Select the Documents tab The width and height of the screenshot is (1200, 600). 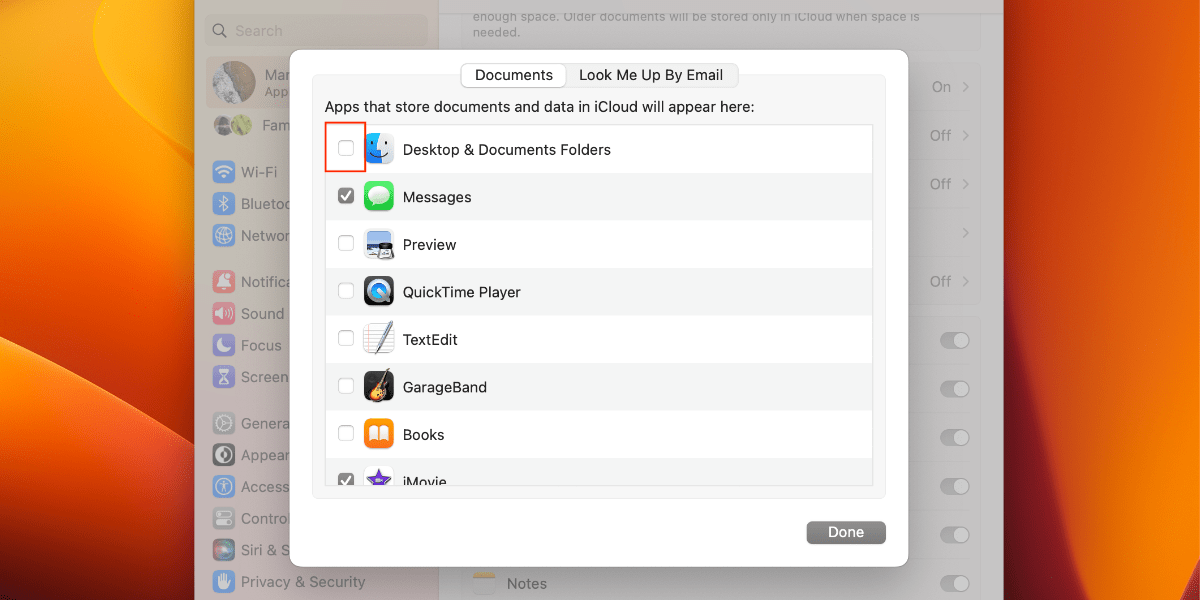[513, 75]
